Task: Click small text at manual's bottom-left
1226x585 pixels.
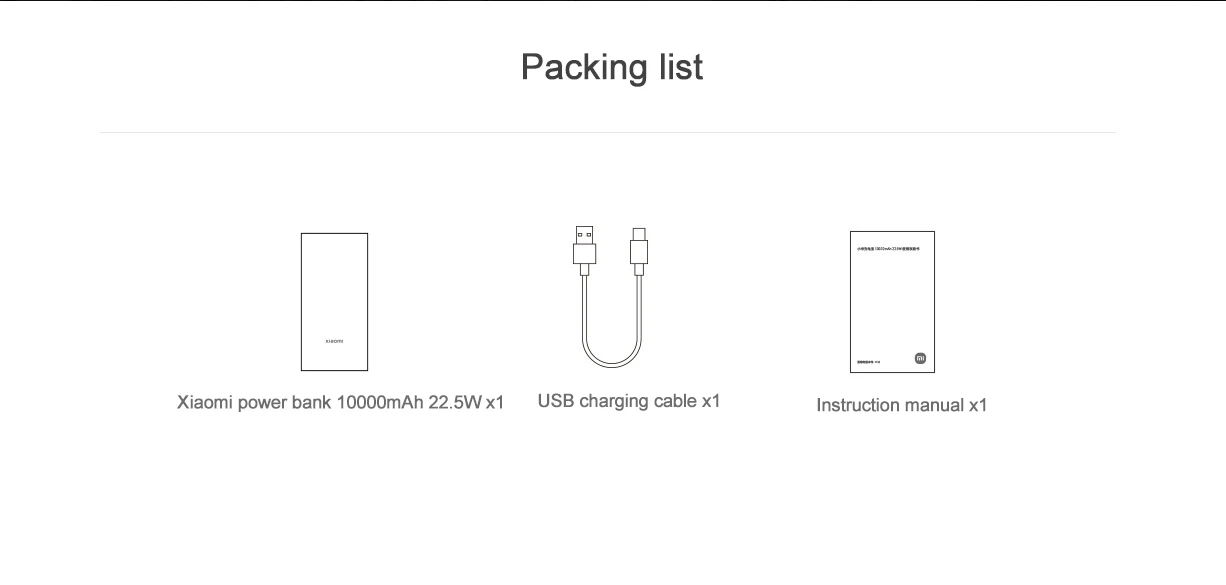Action: click(867, 361)
